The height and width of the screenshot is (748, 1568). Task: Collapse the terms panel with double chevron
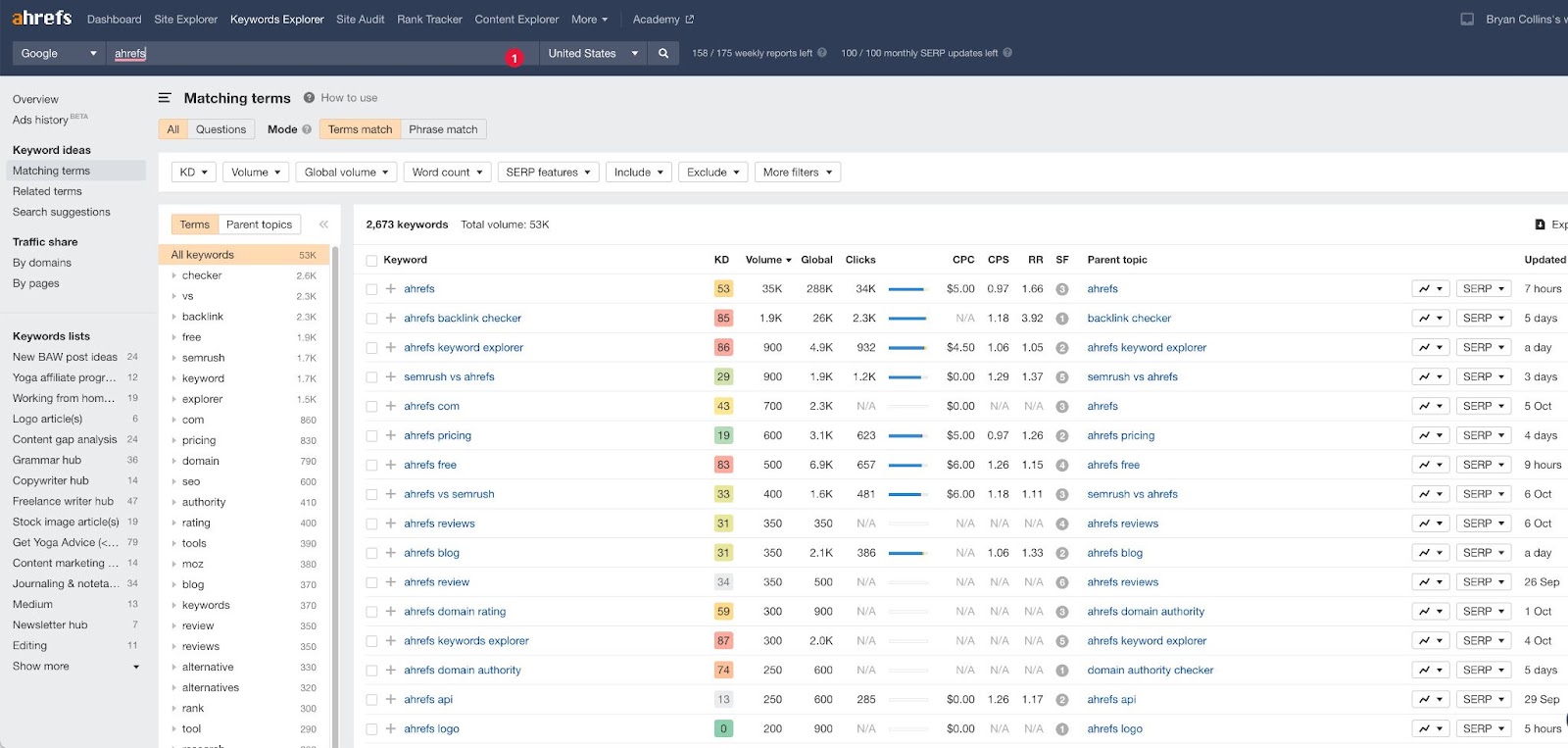coord(323,224)
